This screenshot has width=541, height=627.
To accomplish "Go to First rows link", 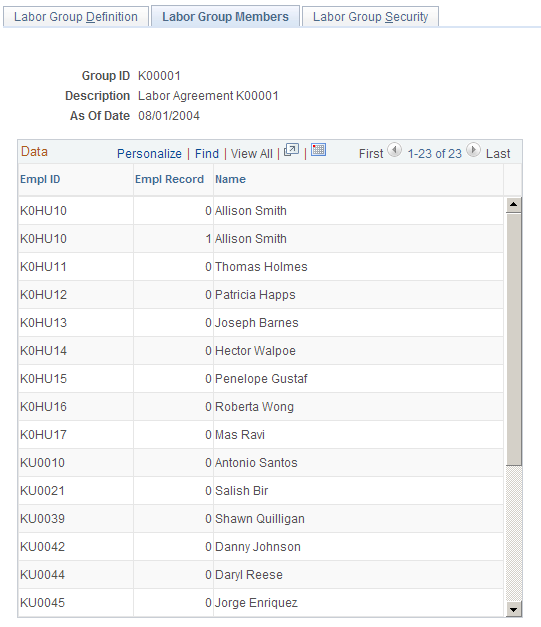I will click(371, 154).
